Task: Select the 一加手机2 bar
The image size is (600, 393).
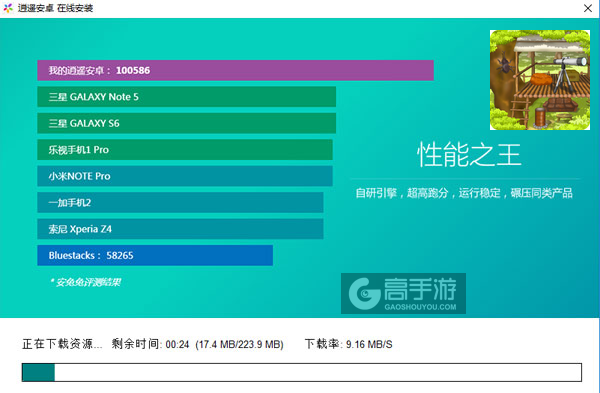Action: (180, 202)
